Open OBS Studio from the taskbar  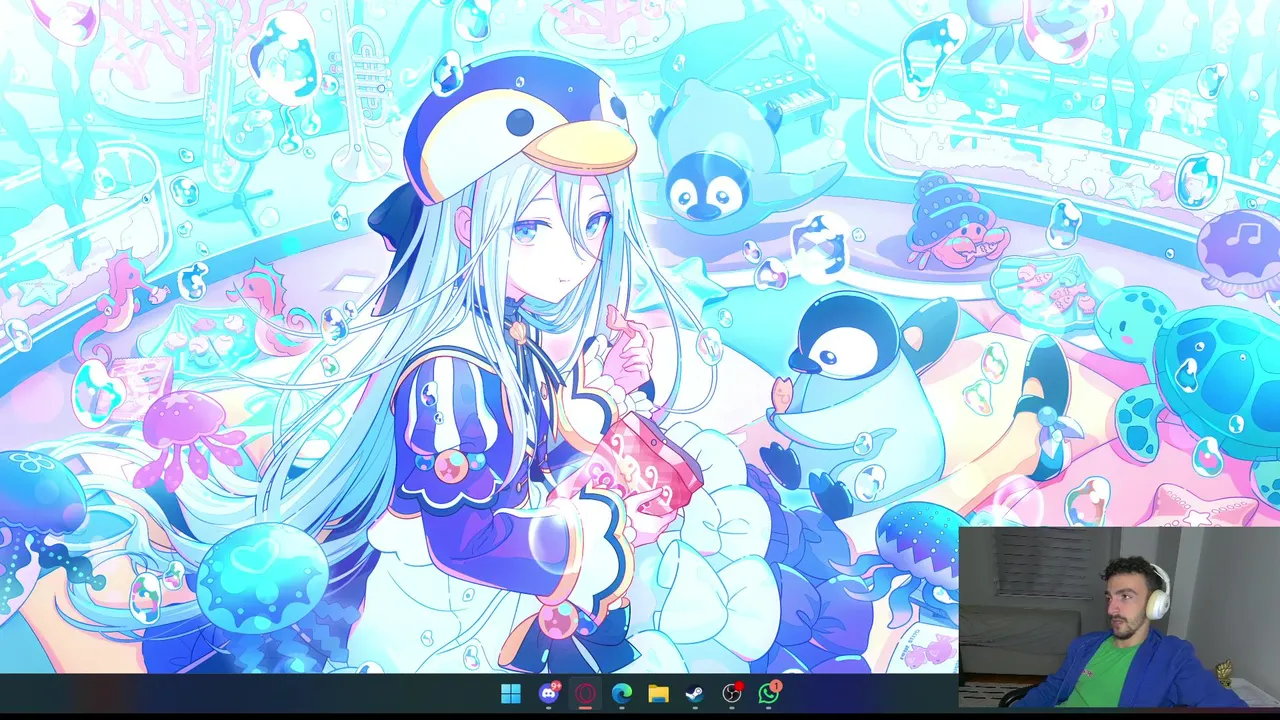click(732, 693)
